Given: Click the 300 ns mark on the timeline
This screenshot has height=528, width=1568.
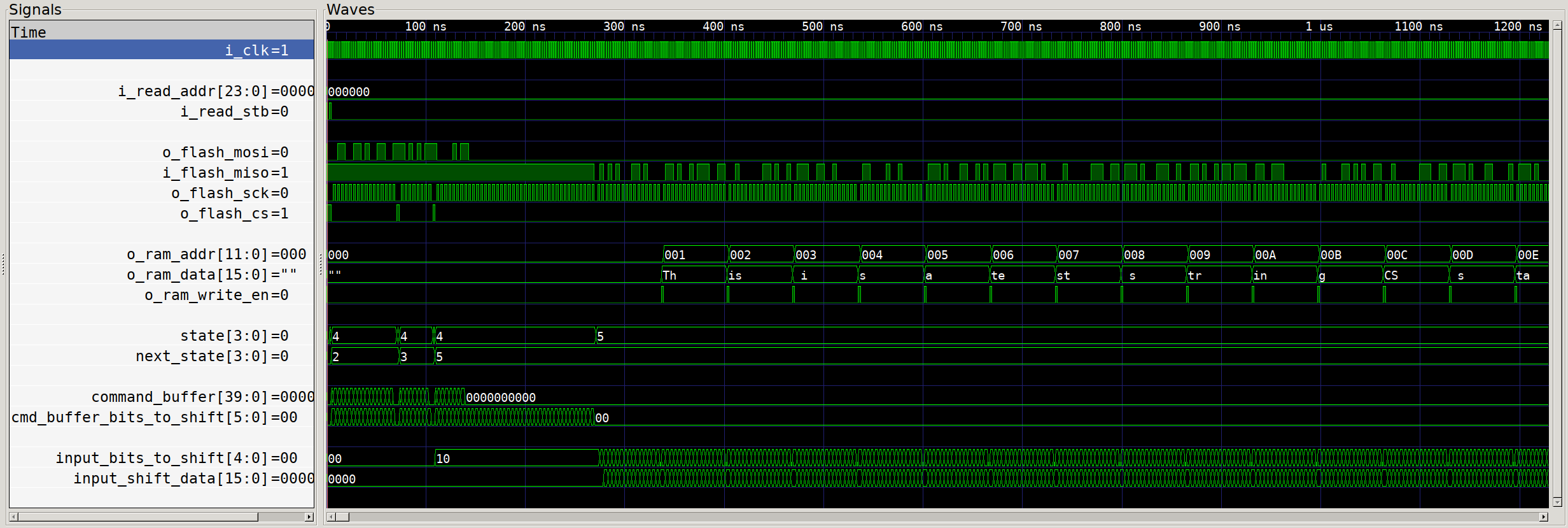Looking at the screenshot, I should tap(624, 27).
